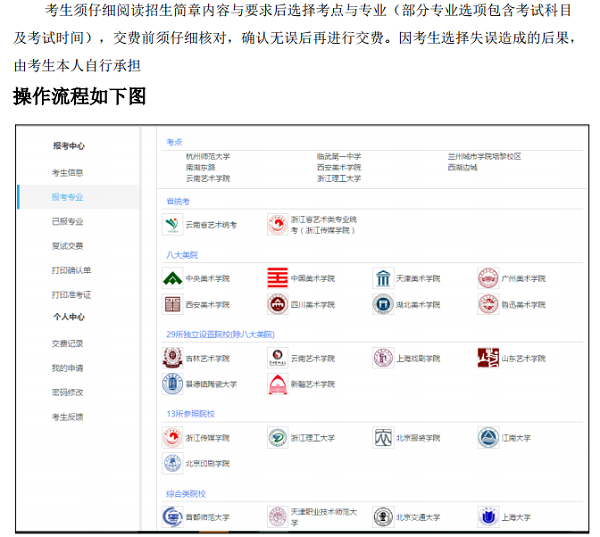This screenshot has width=600, height=537.
Task: Select the 中国美术学院 red logo
Action: coord(278,278)
